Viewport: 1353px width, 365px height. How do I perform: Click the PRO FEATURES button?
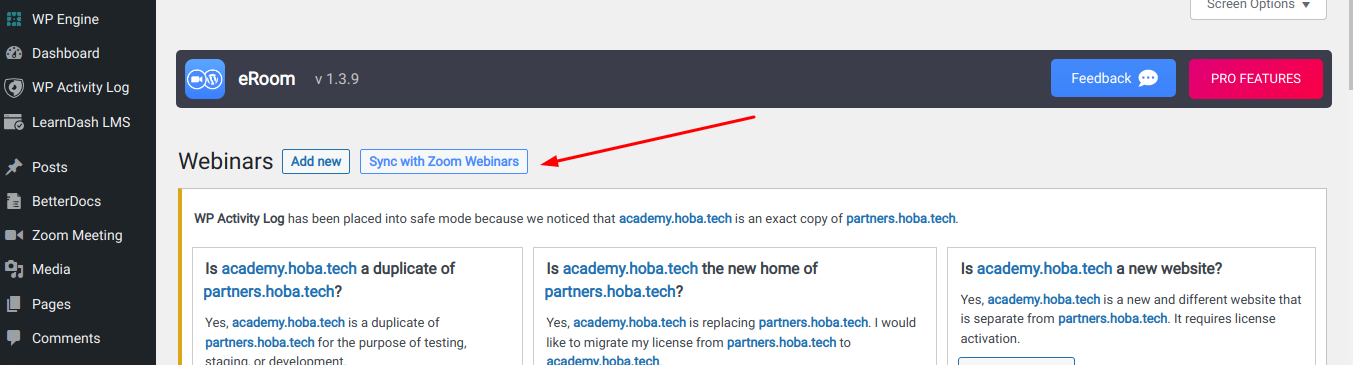1256,78
